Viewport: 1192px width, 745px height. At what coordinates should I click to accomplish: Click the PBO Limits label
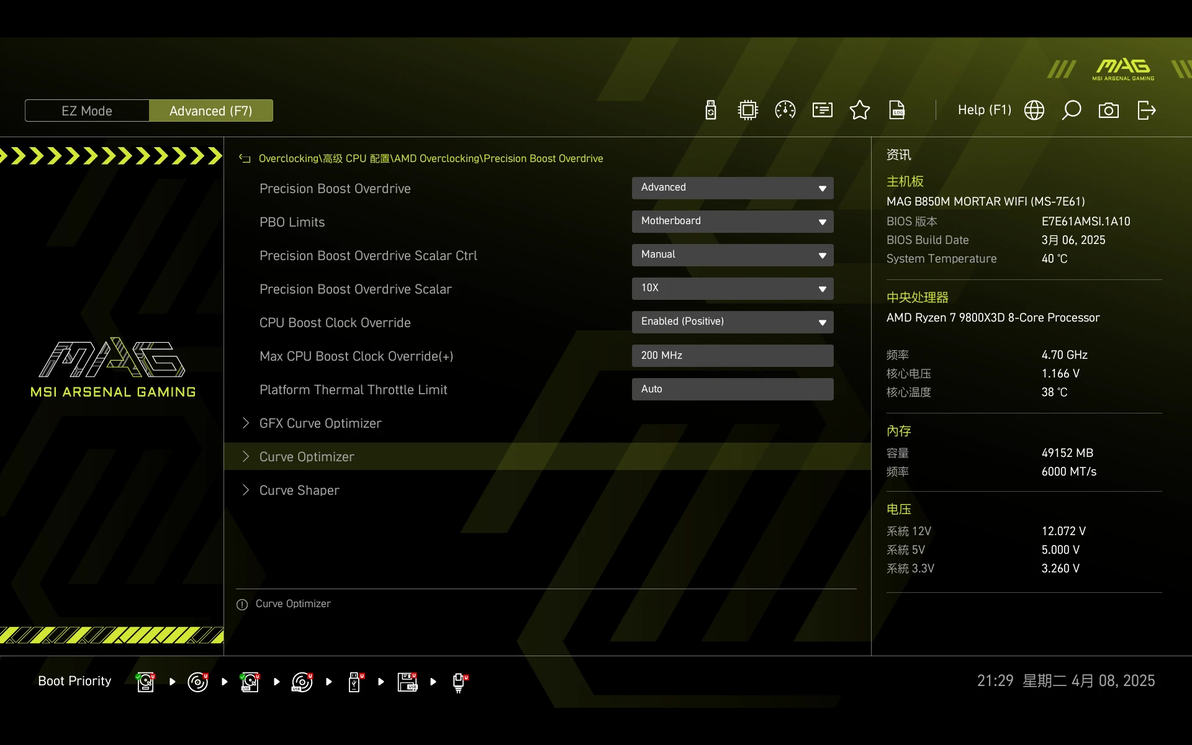coord(292,222)
